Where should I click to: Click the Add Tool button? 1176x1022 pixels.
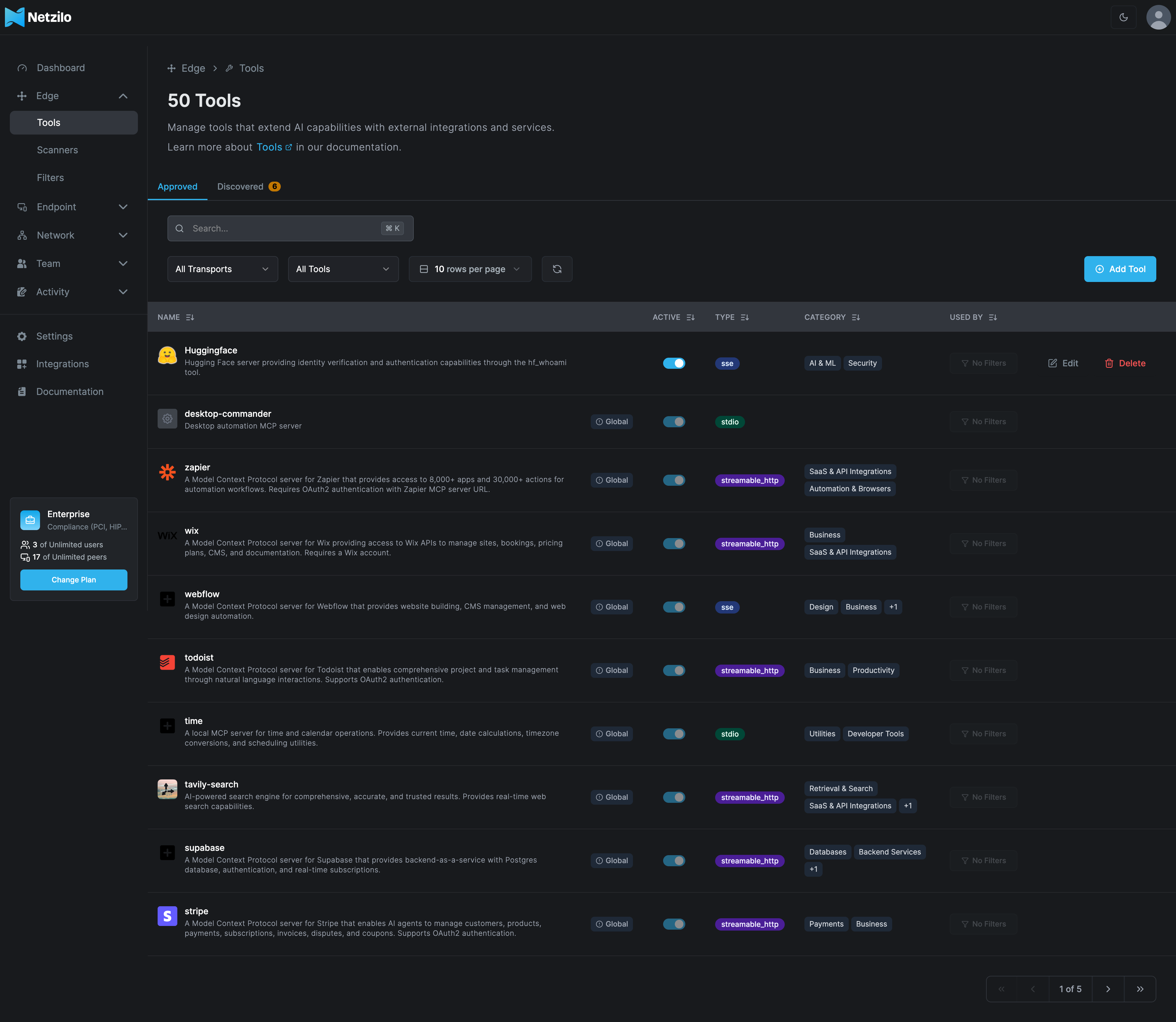coord(1120,269)
